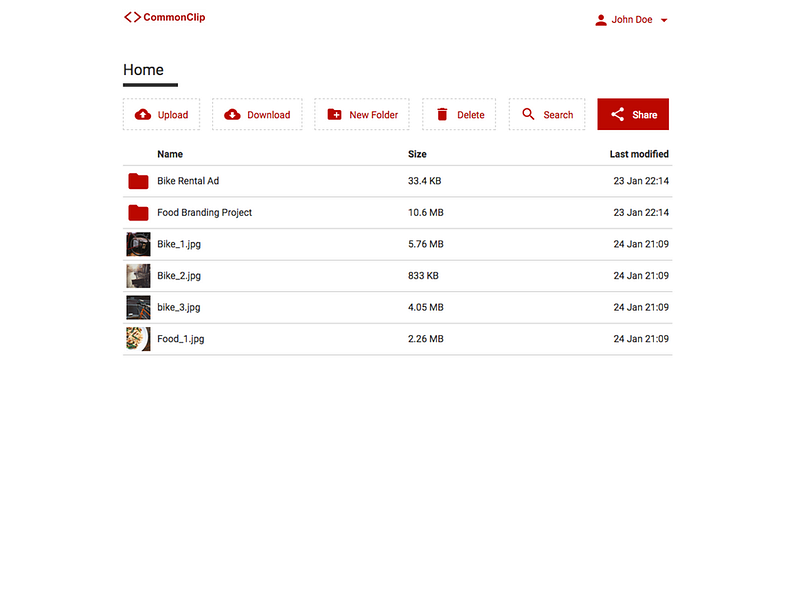800x600 pixels.
Task: Click the Share text on the red button
Action: click(644, 115)
